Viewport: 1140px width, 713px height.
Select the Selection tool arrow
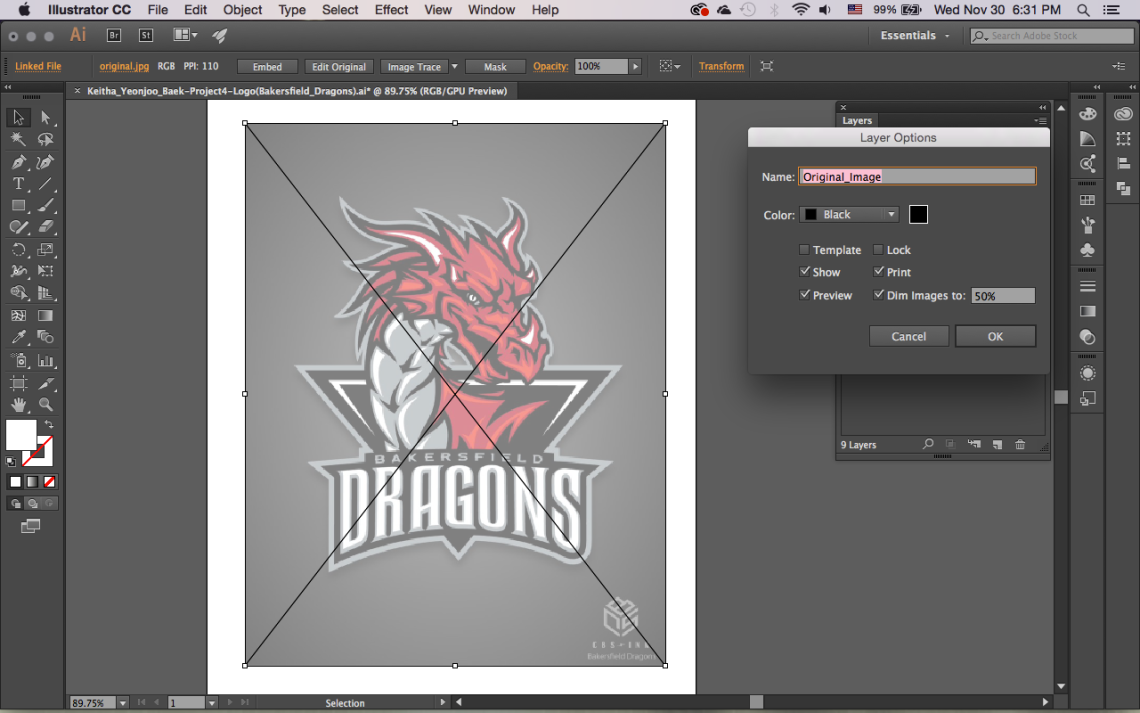[x=18, y=117]
